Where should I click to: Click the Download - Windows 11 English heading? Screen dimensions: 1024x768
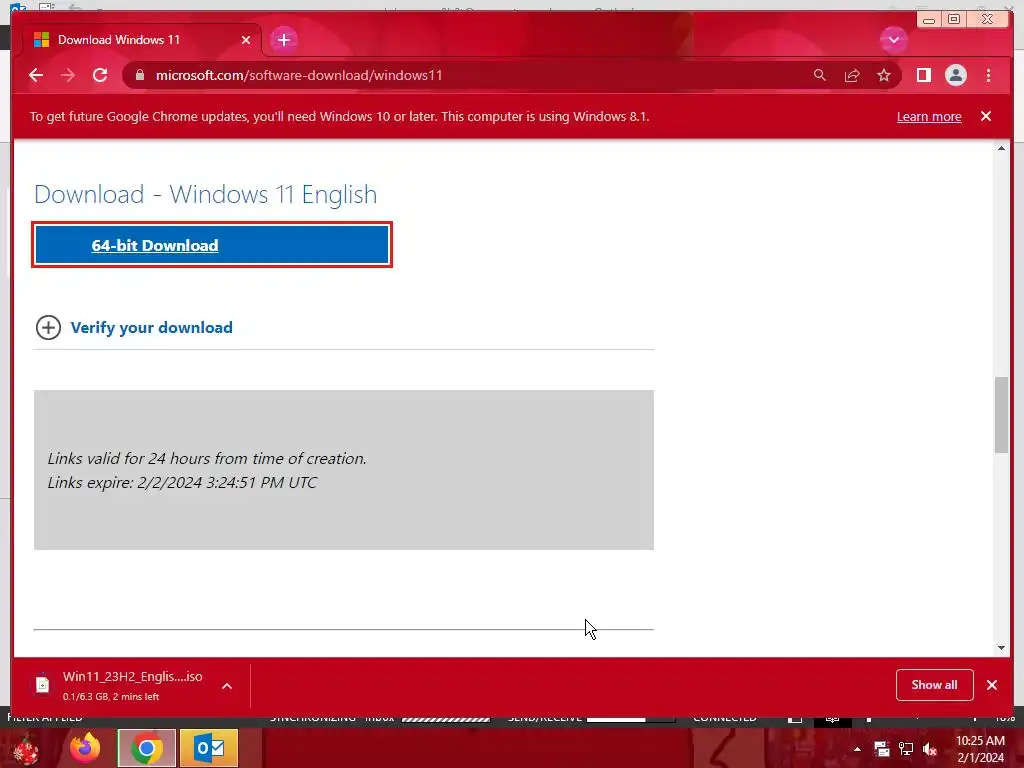coord(205,195)
